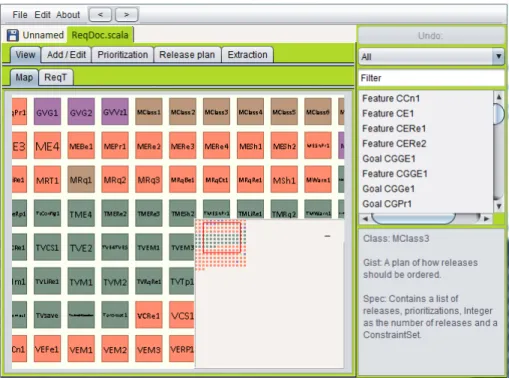The height and width of the screenshot is (378, 509).
Task: Open the Prioritization tab
Action: pyautogui.click(x=123, y=55)
